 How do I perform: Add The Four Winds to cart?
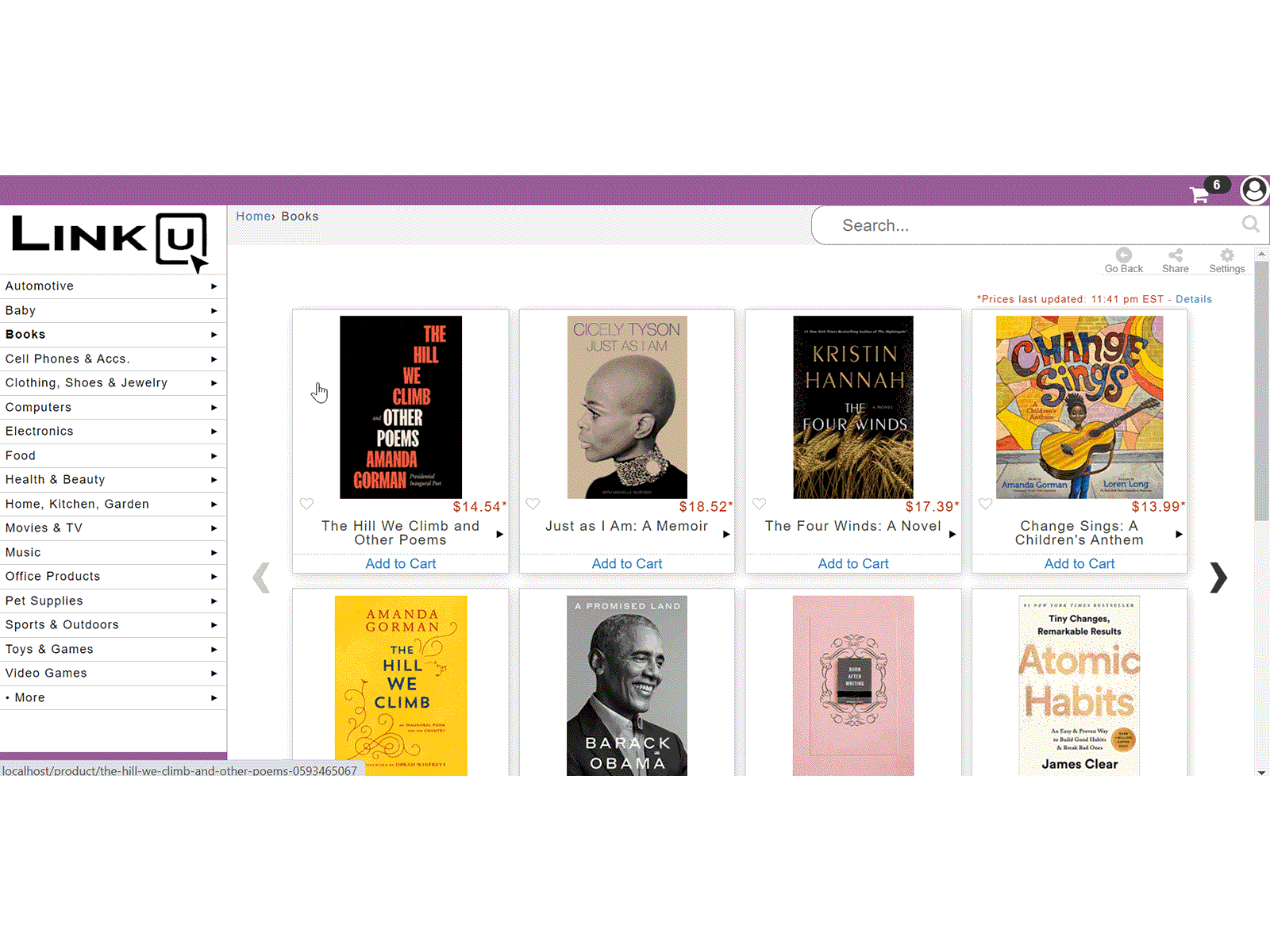pos(853,564)
